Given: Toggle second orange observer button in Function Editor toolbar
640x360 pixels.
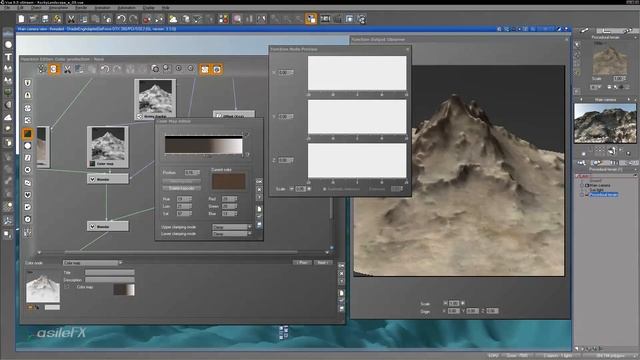Looking at the screenshot, I should click(x=217, y=69).
